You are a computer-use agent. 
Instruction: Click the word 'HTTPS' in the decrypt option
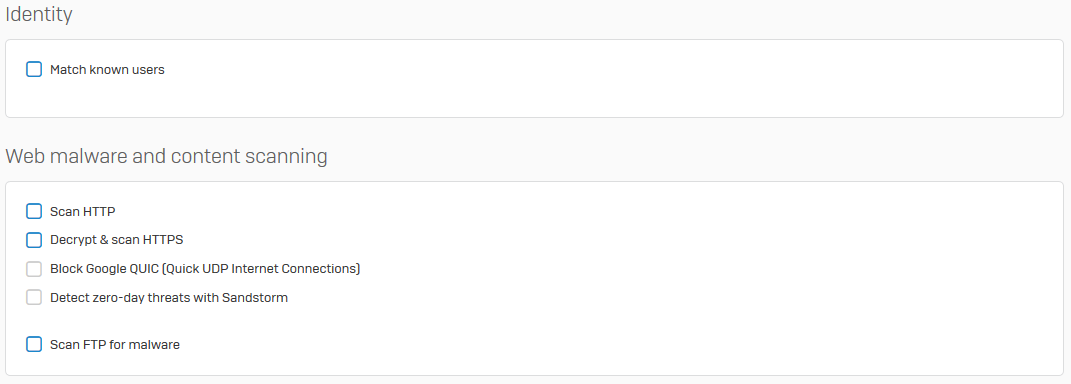[162, 240]
